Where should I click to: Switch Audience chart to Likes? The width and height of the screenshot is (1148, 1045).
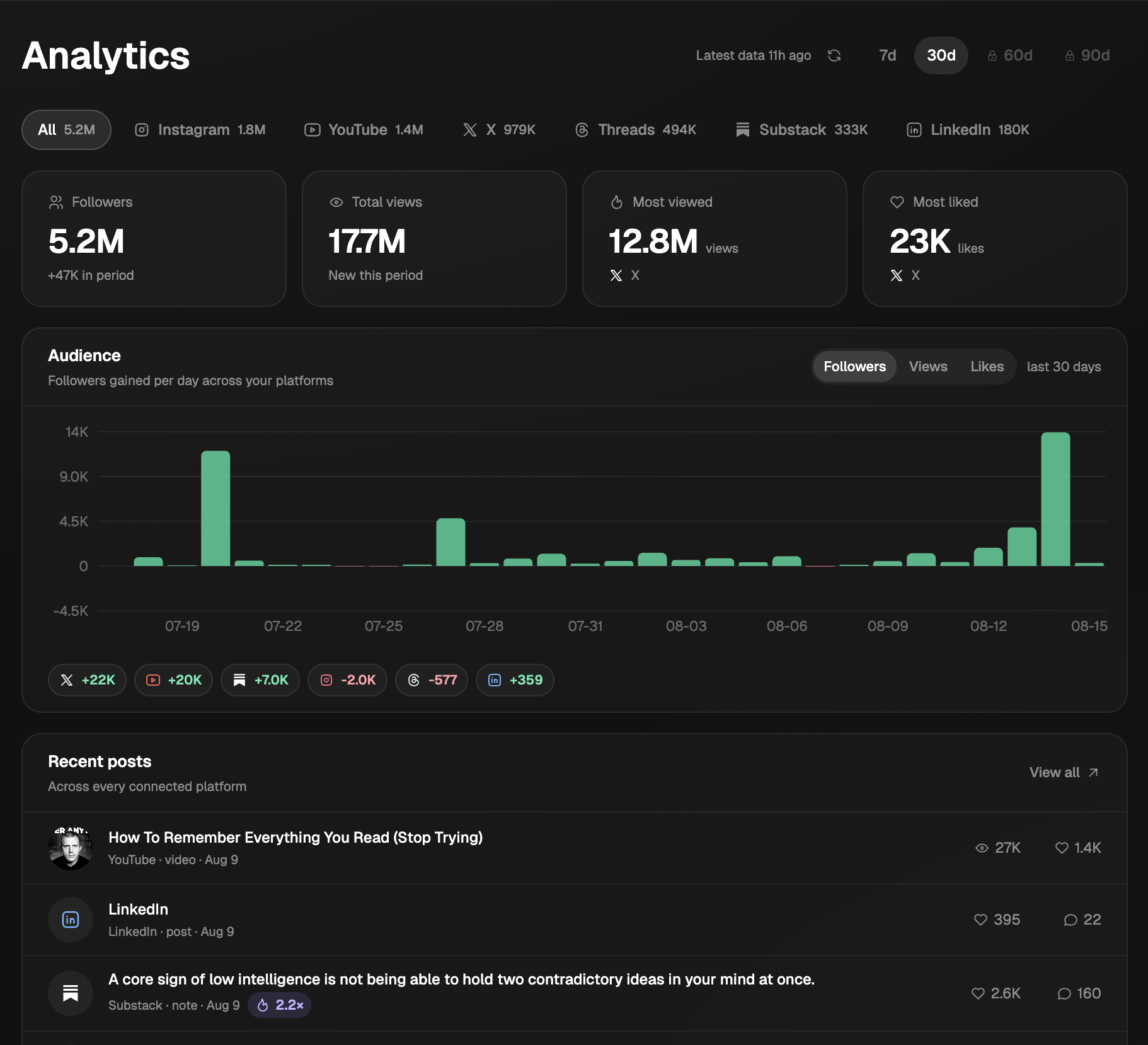tap(987, 367)
